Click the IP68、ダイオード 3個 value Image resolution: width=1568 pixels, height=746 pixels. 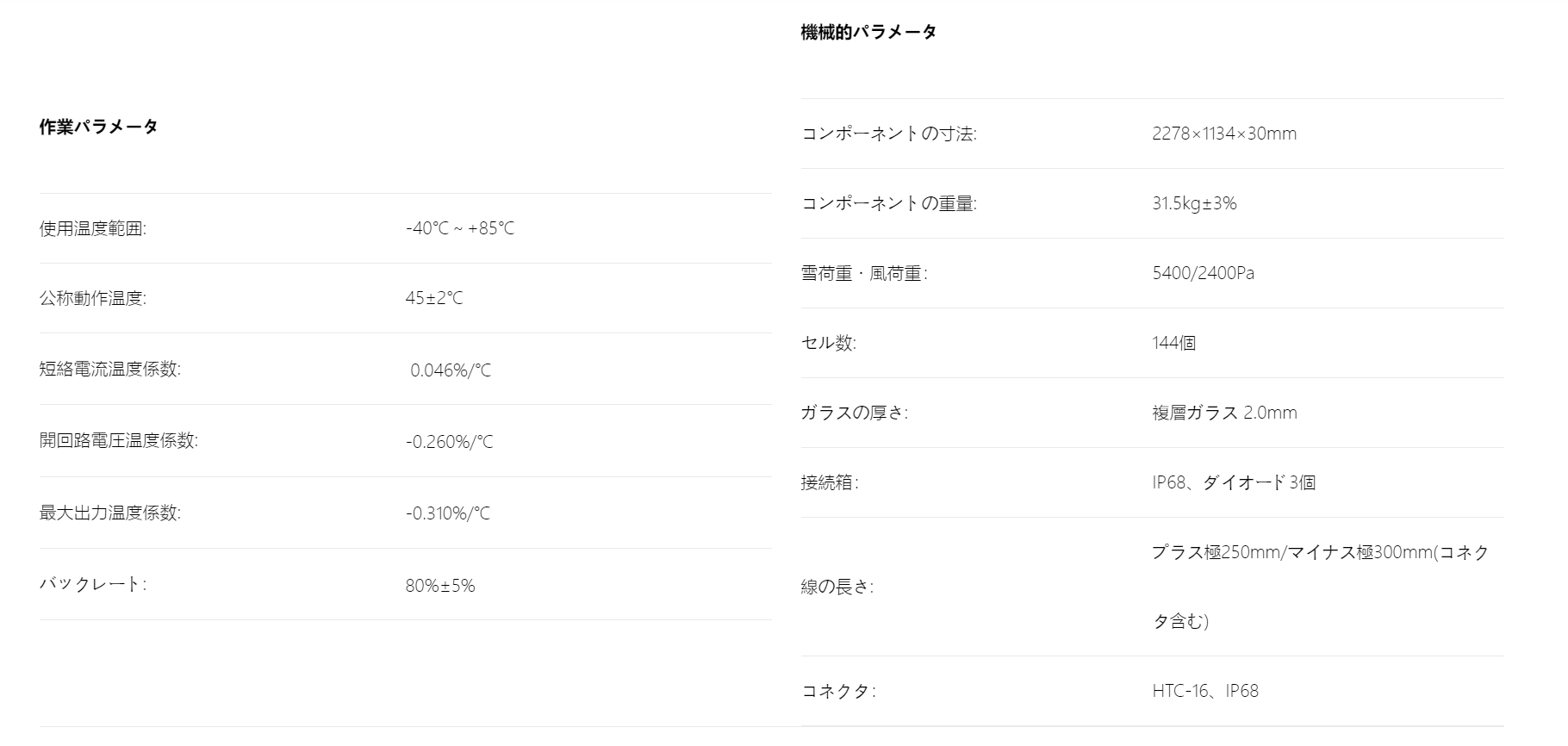coord(1233,483)
